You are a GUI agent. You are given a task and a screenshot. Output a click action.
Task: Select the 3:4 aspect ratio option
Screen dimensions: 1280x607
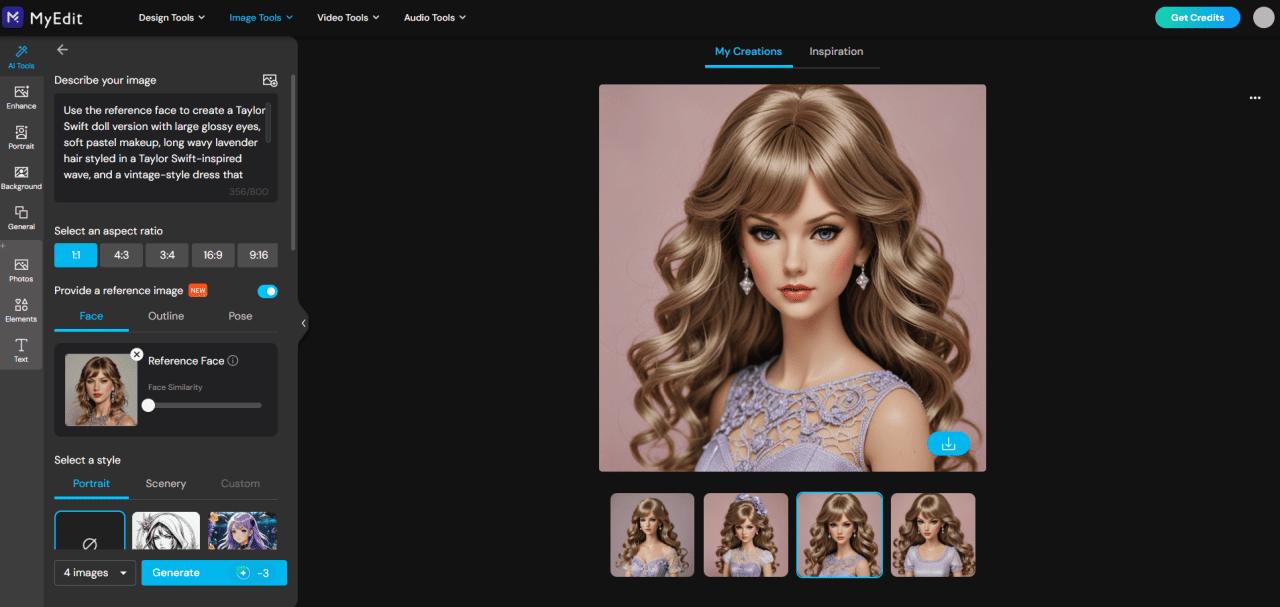(166, 255)
